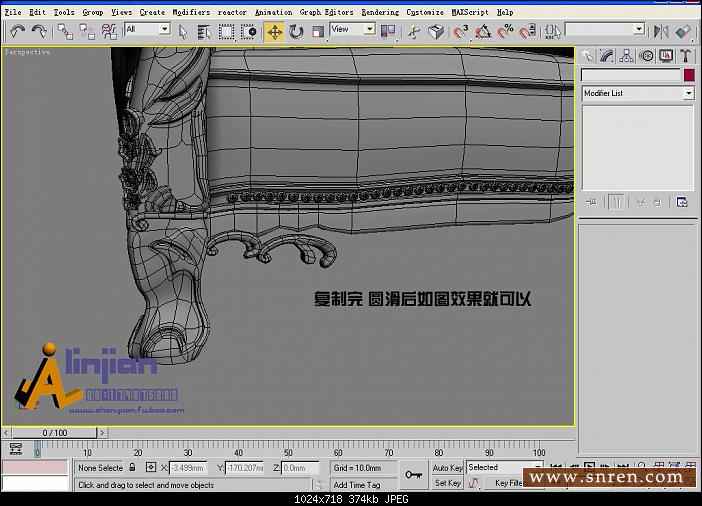
Task: Open the Rendering menu
Action: 379,12
